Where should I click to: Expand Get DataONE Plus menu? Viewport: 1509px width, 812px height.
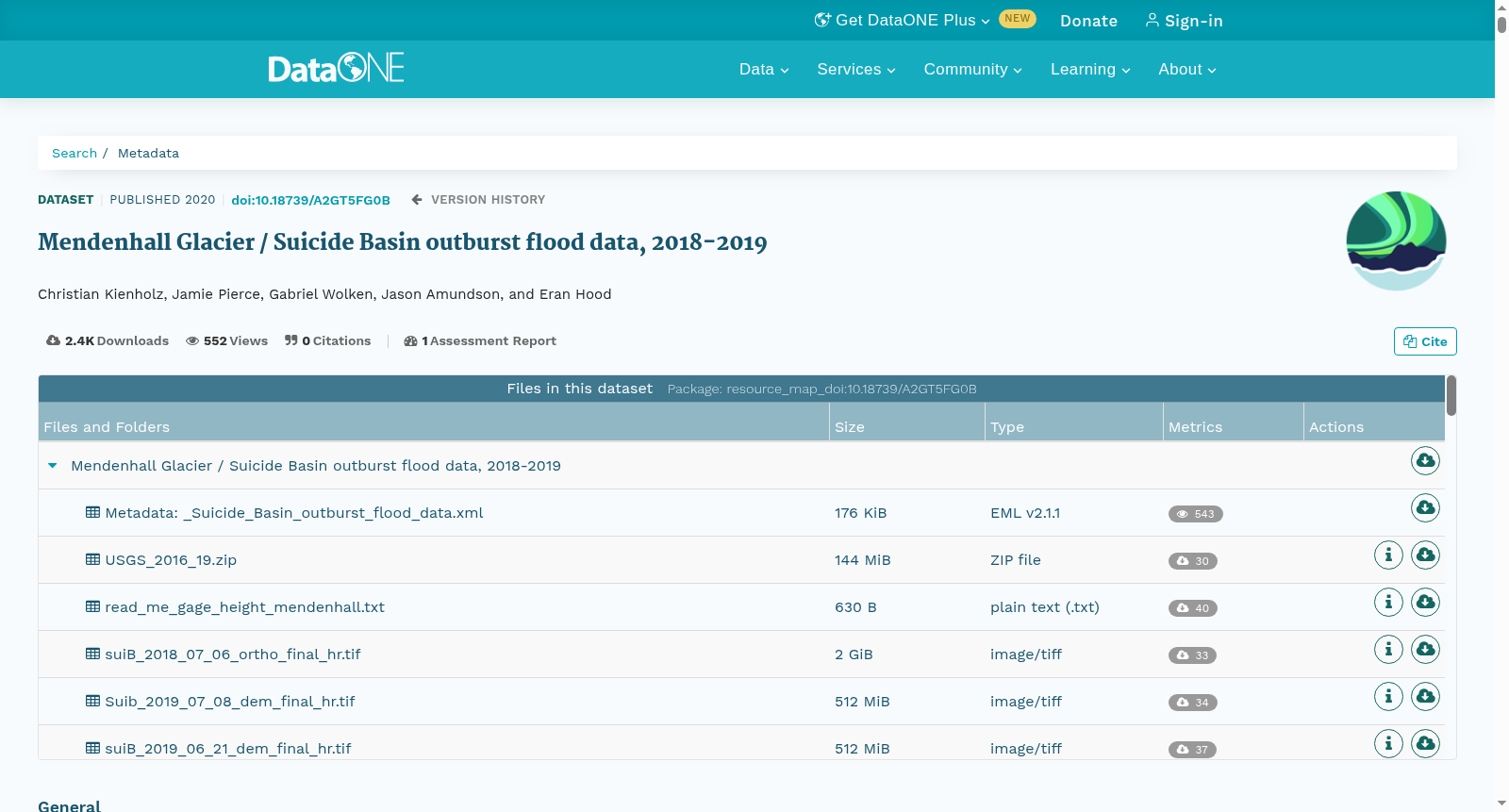[x=903, y=20]
